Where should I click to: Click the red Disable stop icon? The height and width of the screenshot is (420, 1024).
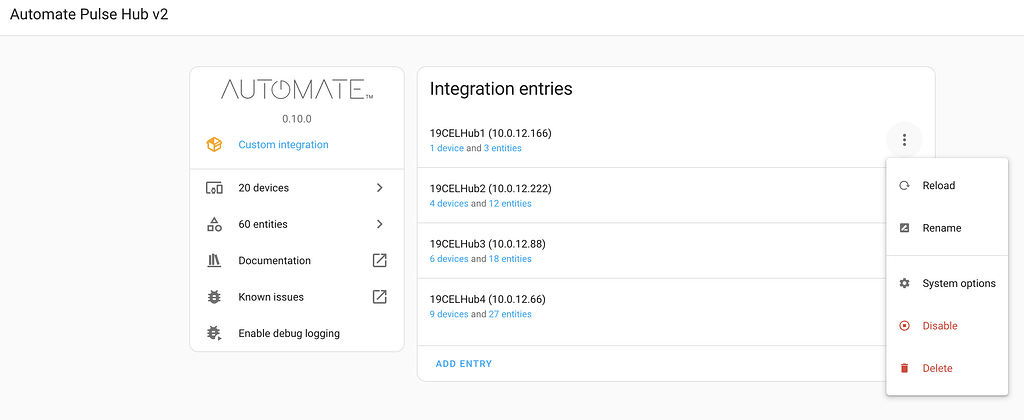point(904,326)
